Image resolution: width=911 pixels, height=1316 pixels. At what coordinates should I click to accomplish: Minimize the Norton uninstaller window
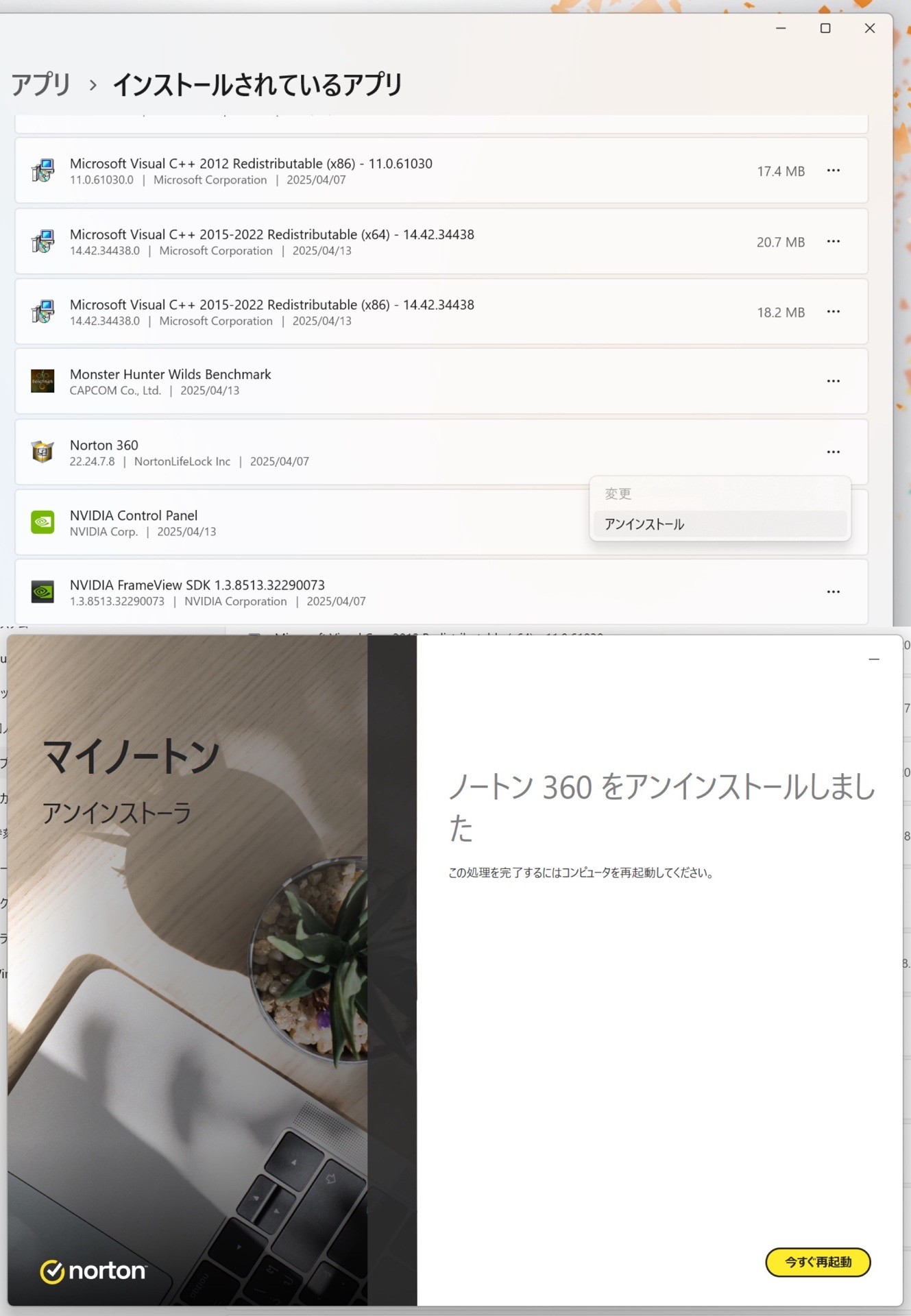pyautogui.click(x=874, y=659)
